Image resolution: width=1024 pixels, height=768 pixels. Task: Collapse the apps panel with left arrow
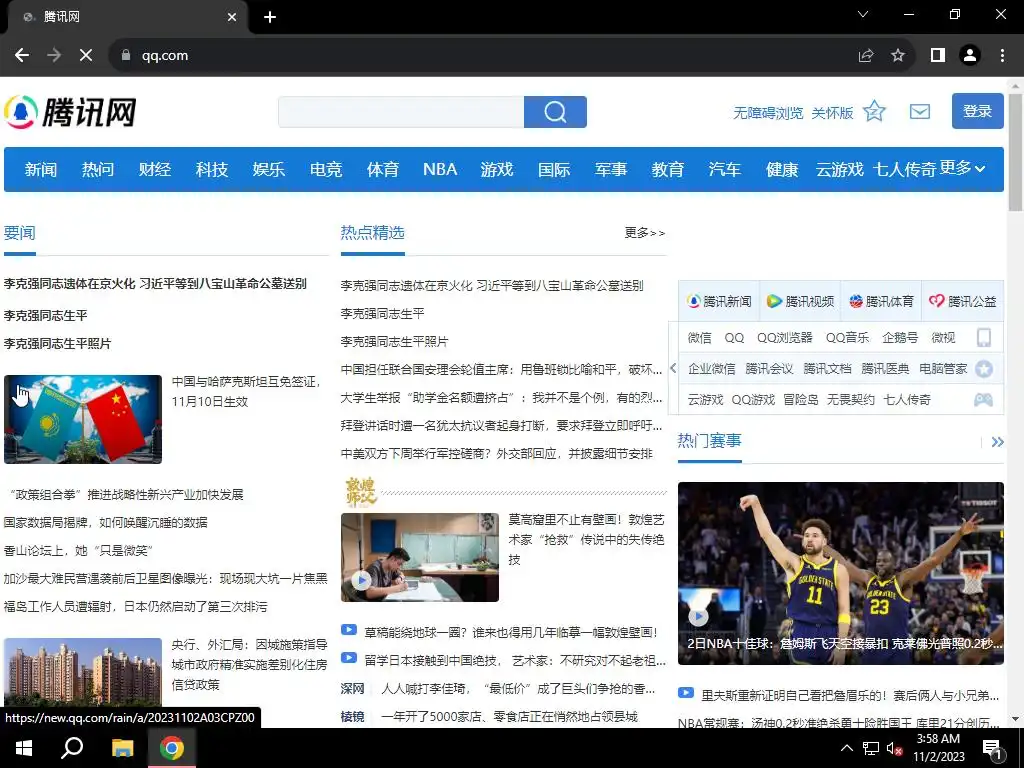(673, 368)
